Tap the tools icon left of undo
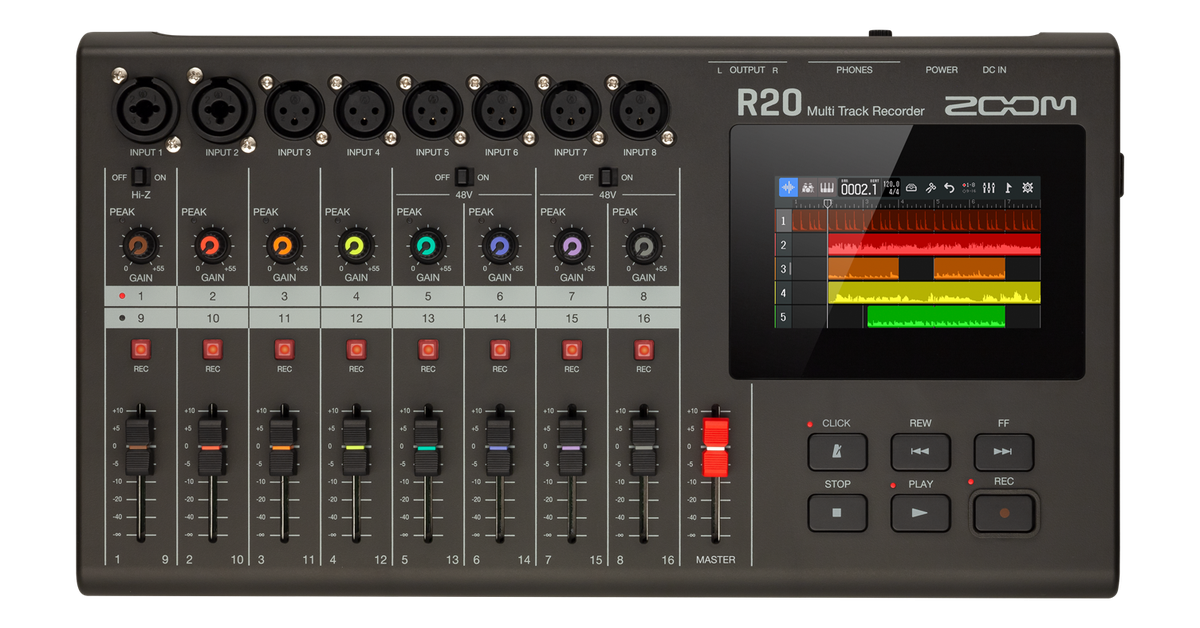1200x628 pixels. tap(930, 187)
